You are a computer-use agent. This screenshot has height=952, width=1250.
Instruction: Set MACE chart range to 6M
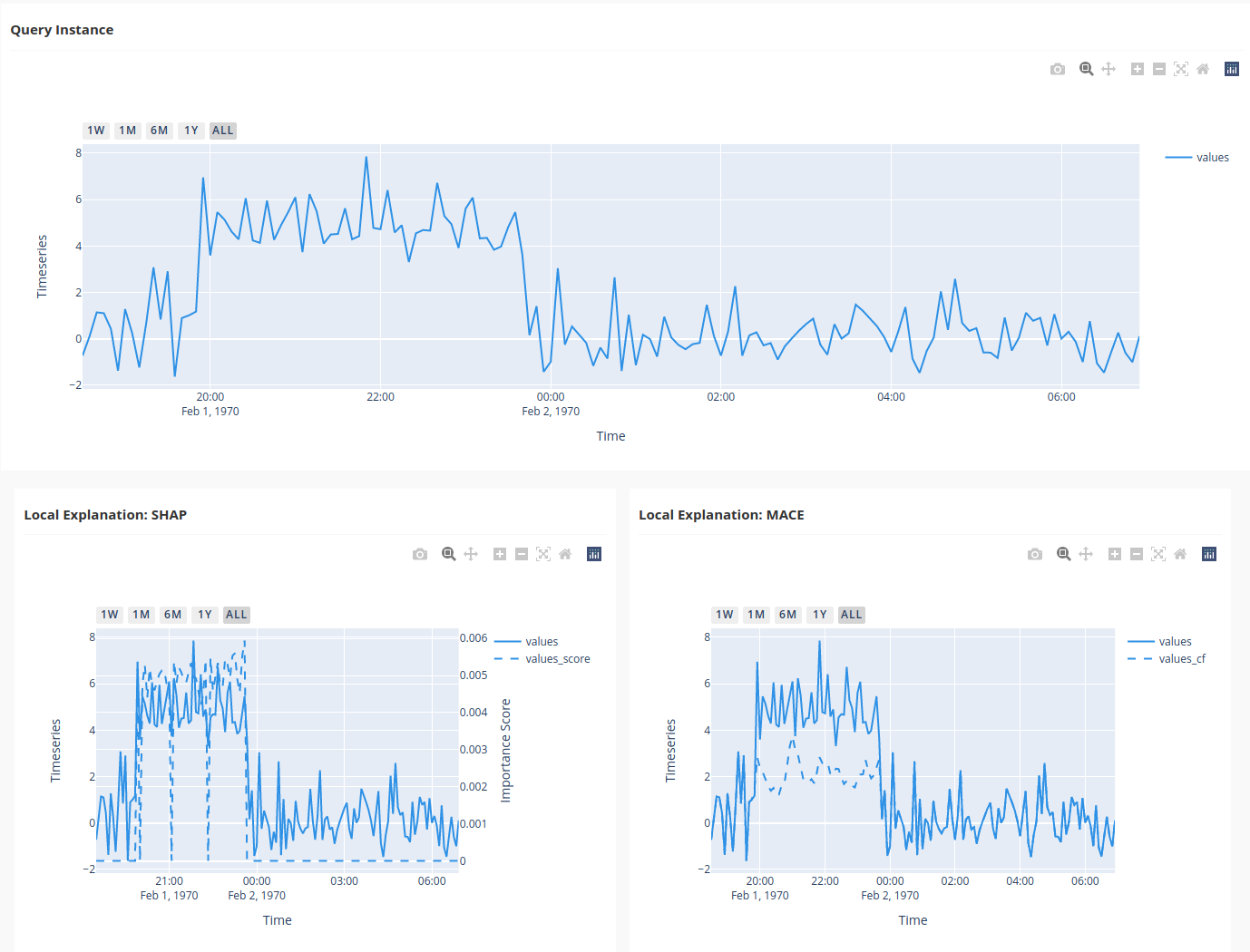[788, 615]
